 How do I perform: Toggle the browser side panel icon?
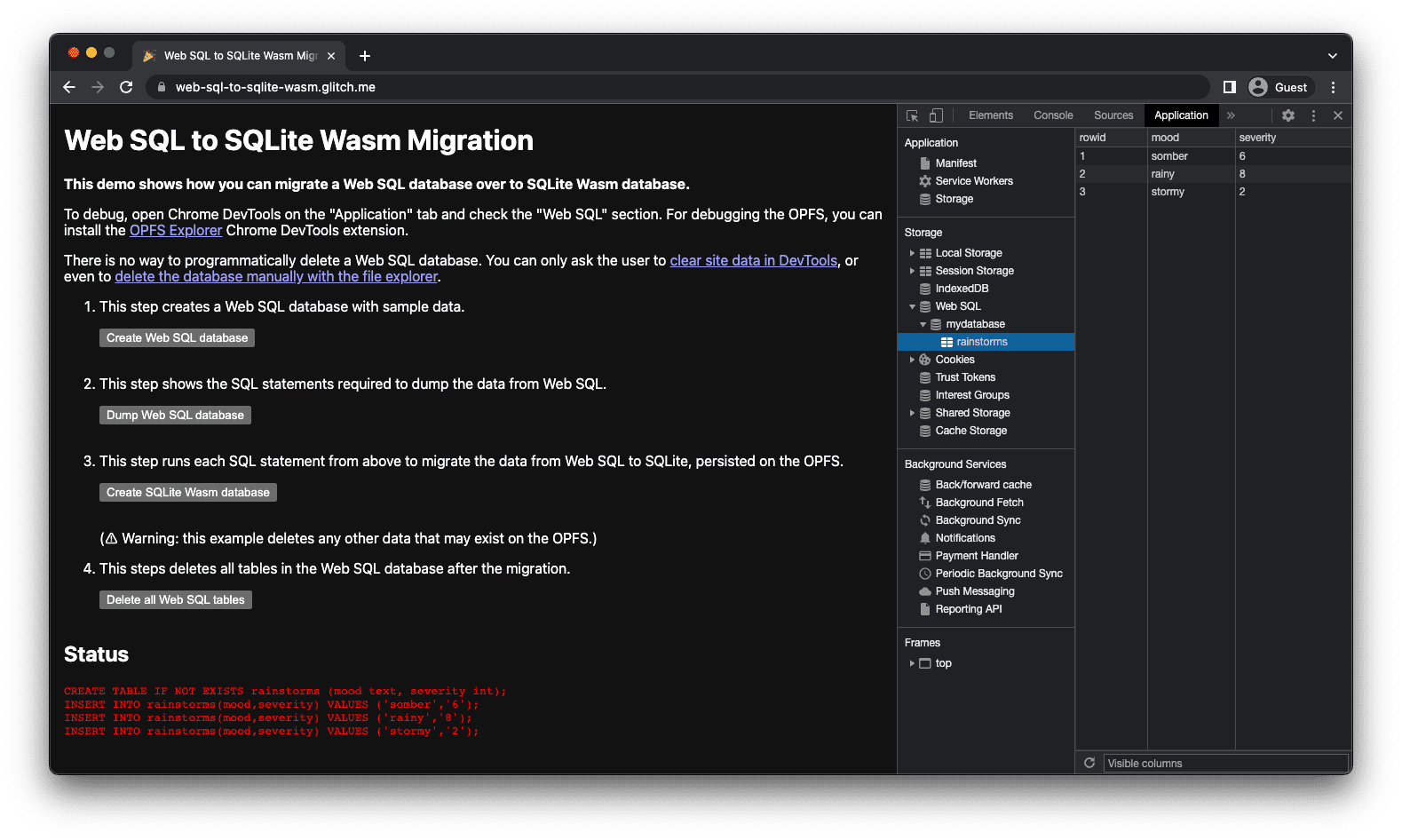click(1230, 87)
